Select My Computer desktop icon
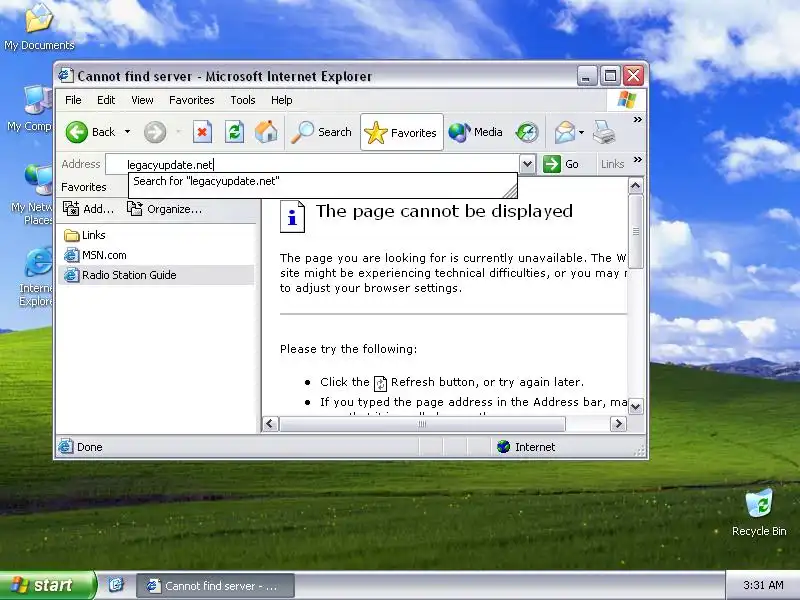Image resolution: width=800 pixels, height=600 pixels. (x=30, y=109)
